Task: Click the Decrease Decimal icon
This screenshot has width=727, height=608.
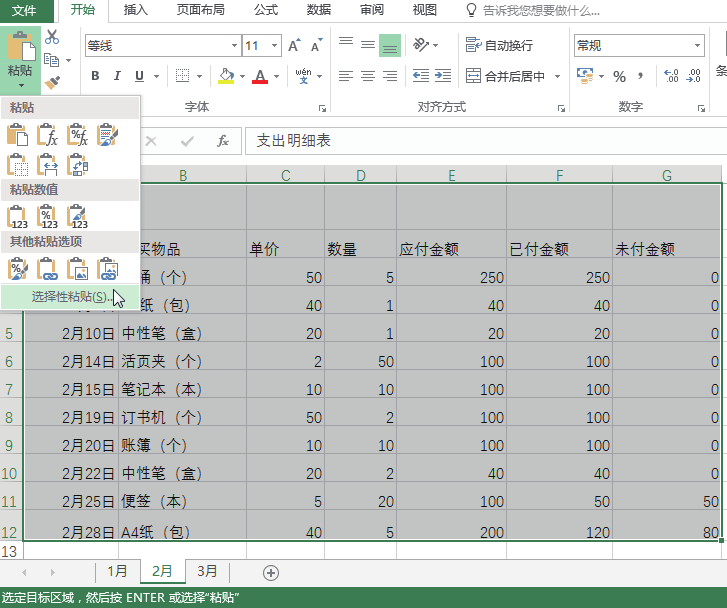Action: (x=694, y=76)
